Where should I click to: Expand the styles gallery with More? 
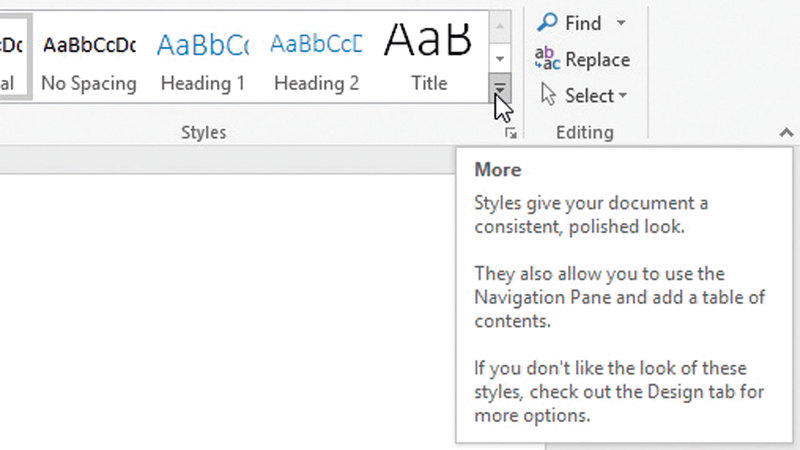501,91
